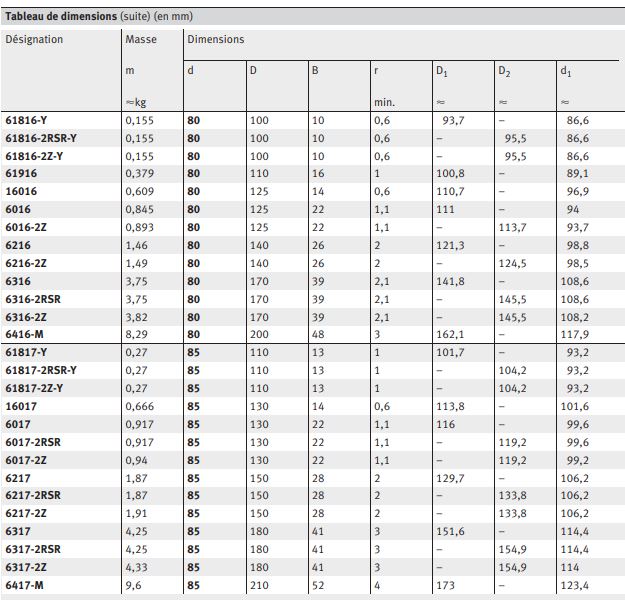This screenshot has width=625, height=600.
Task: Select D1 value 162,1
Action: point(450,334)
